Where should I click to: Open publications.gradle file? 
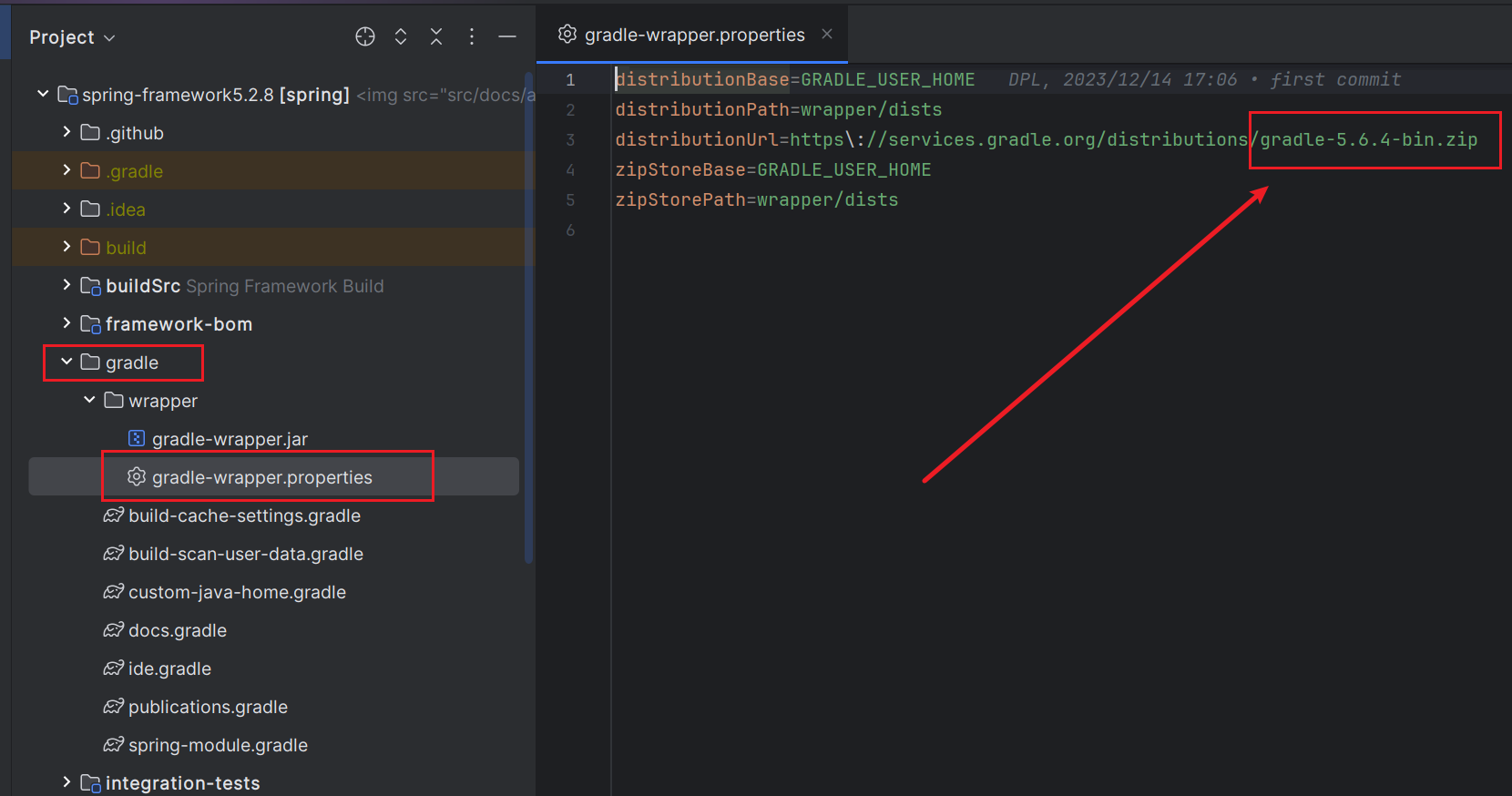(208, 707)
